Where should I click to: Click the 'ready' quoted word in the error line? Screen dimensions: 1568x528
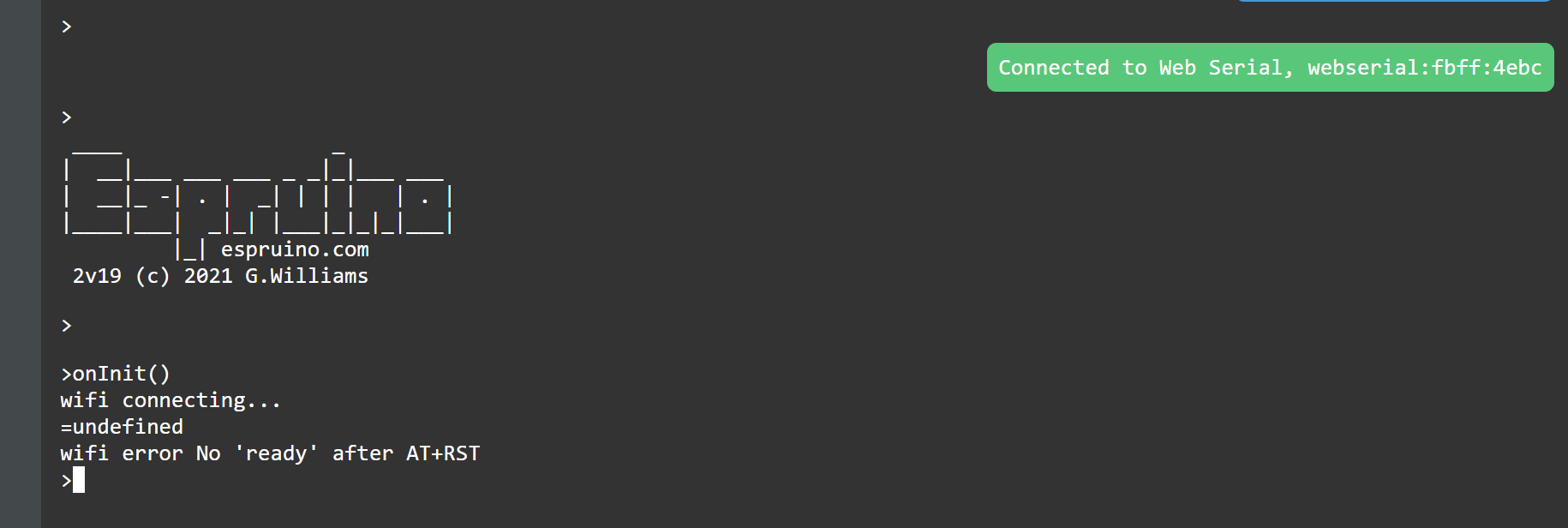(x=276, y=453)
